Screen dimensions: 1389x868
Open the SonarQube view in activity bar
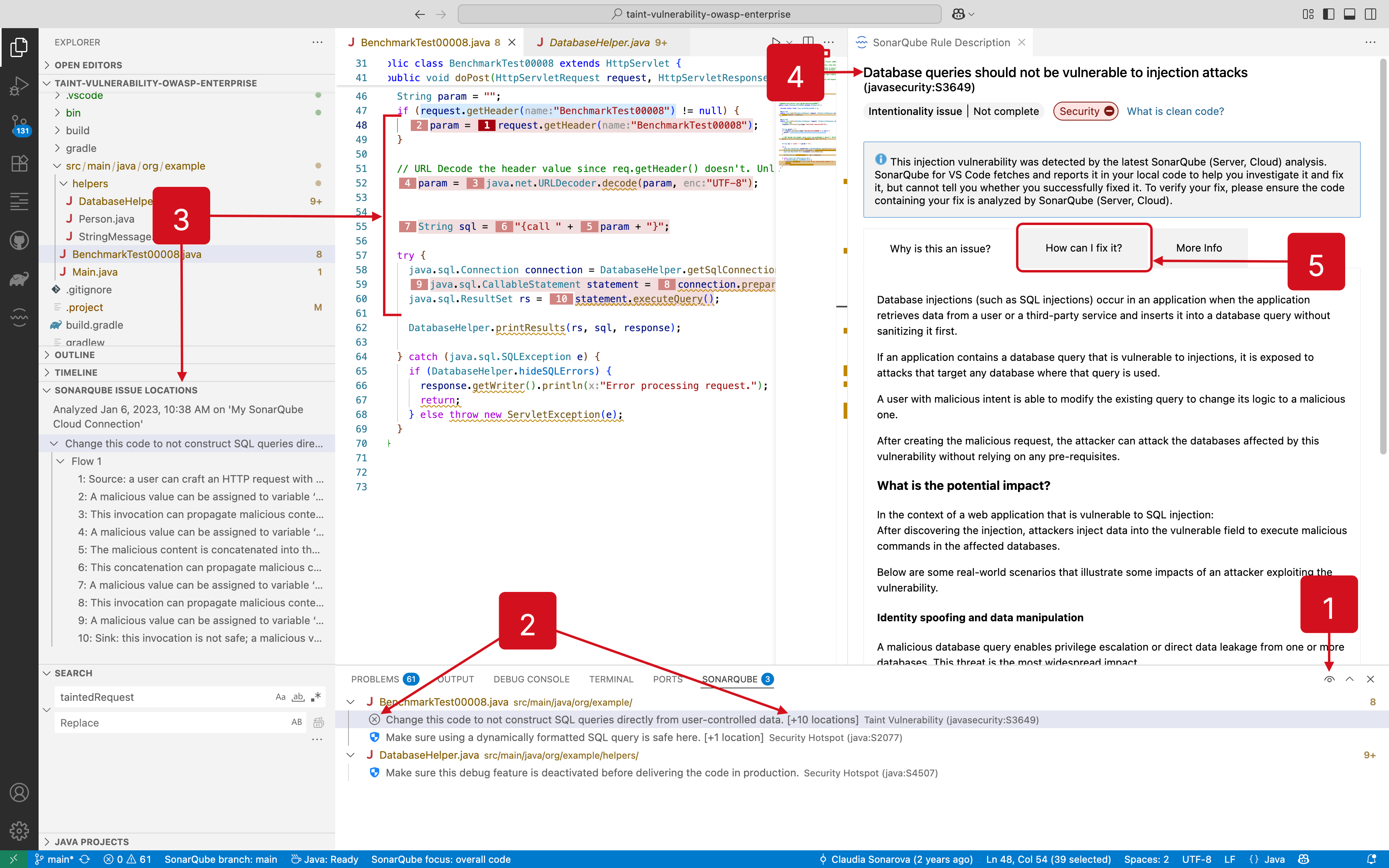click(19, 317)
